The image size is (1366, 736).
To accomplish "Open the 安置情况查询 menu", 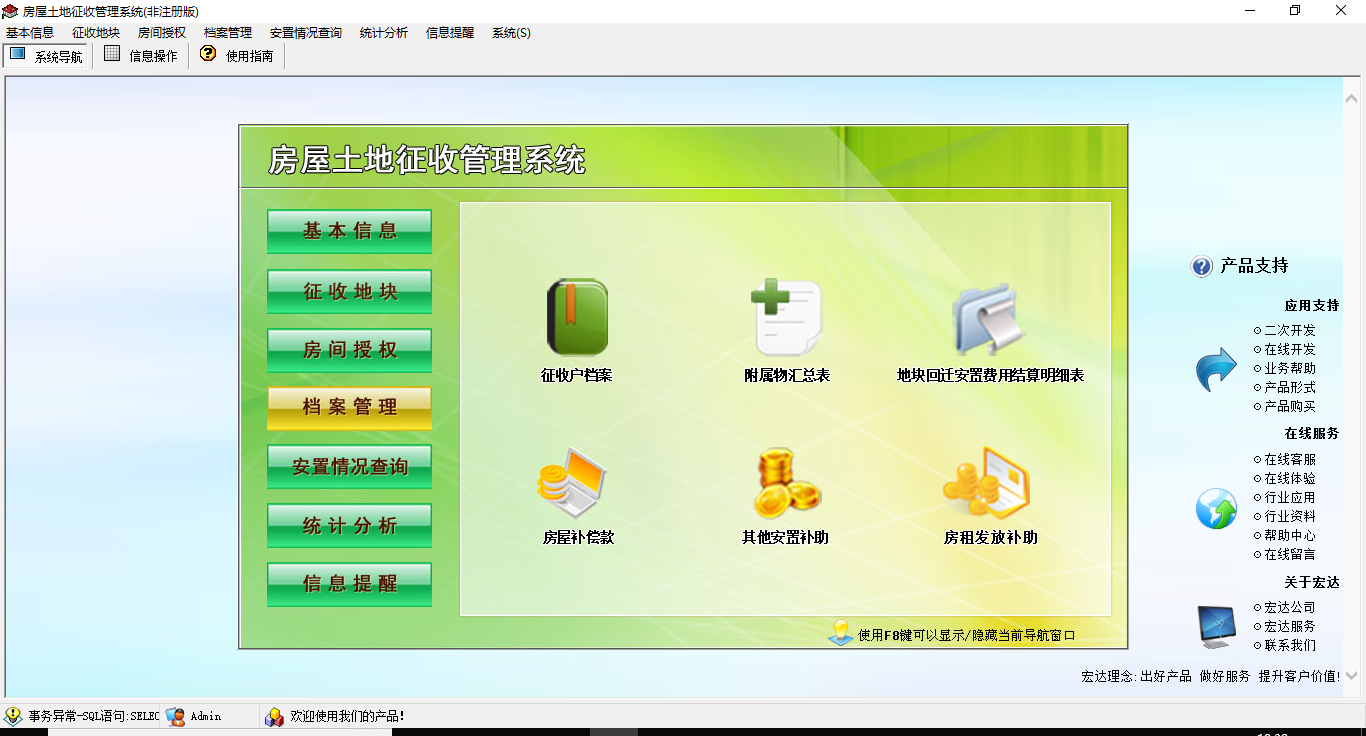I will click(306, 33).
